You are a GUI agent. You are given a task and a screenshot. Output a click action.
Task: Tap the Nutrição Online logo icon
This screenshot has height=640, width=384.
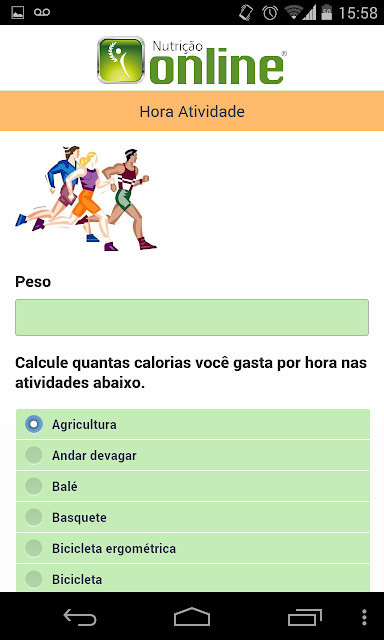click(121, 60)
